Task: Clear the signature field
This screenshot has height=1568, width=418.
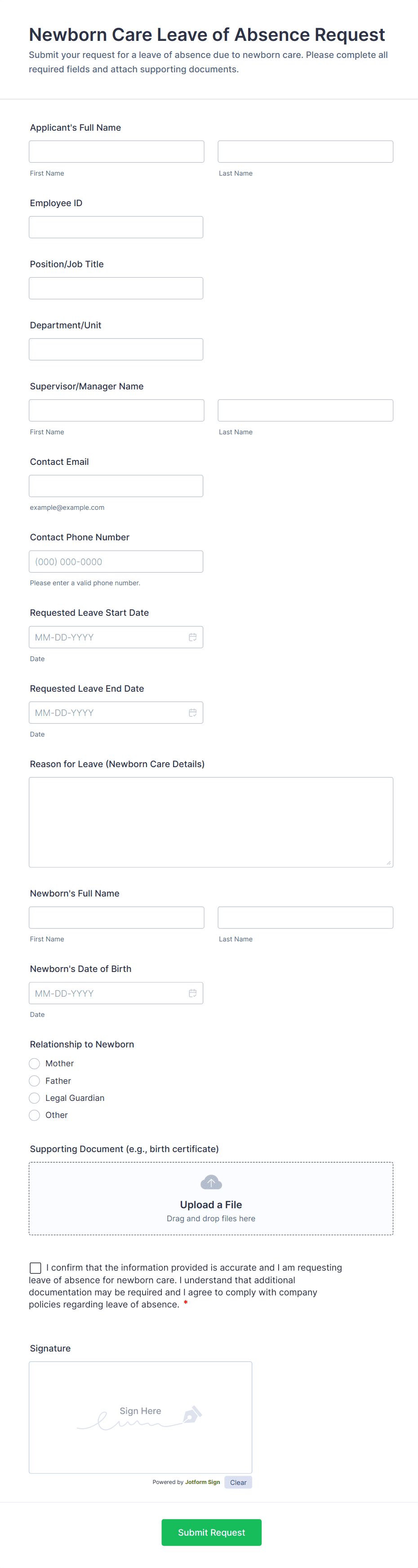Action: point(238,1482)
